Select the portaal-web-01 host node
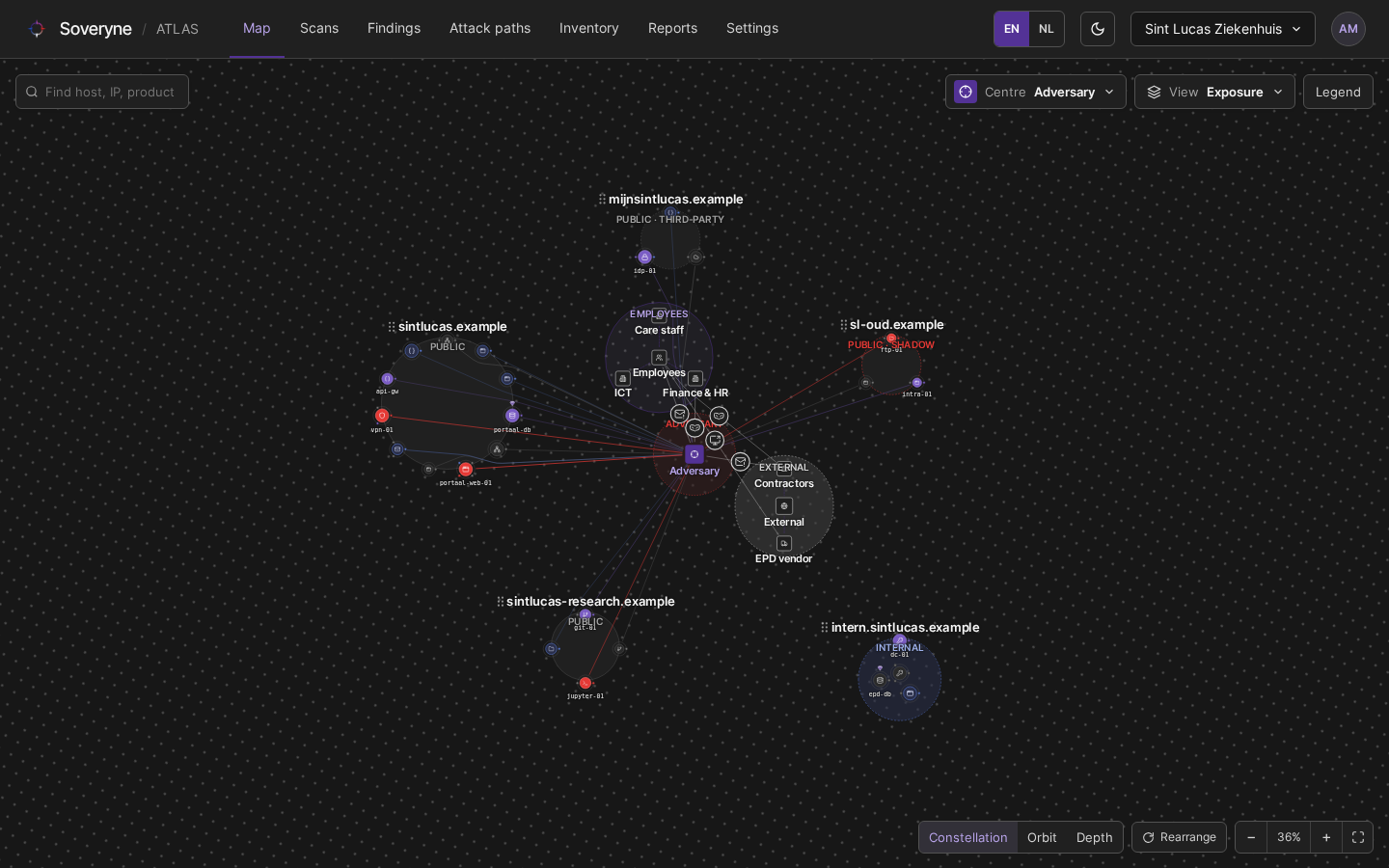Screen dimensions: 1389x868 pos(466,470)
